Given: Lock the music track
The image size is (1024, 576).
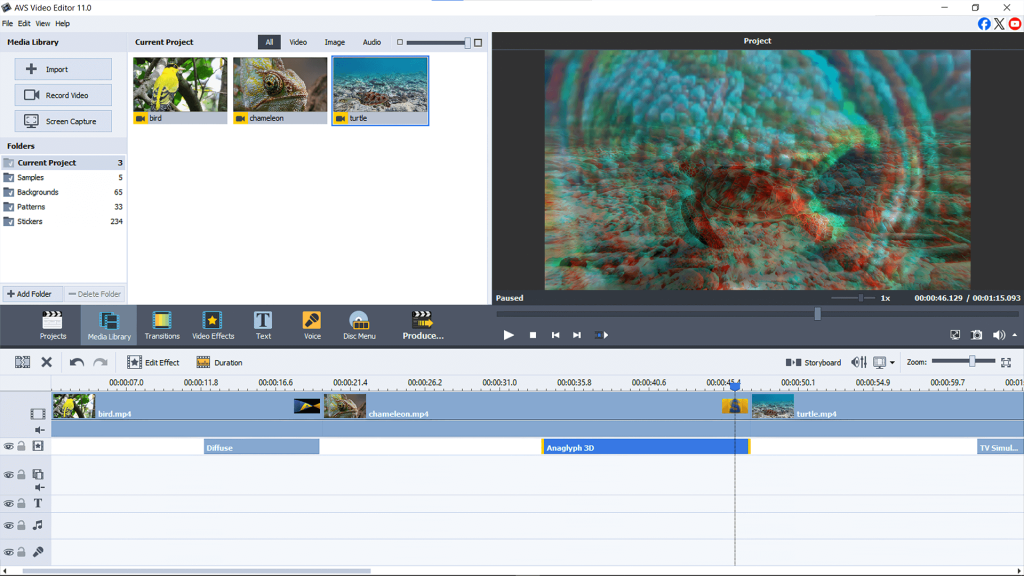Looking at the screenshot, I should pos(21,525).
